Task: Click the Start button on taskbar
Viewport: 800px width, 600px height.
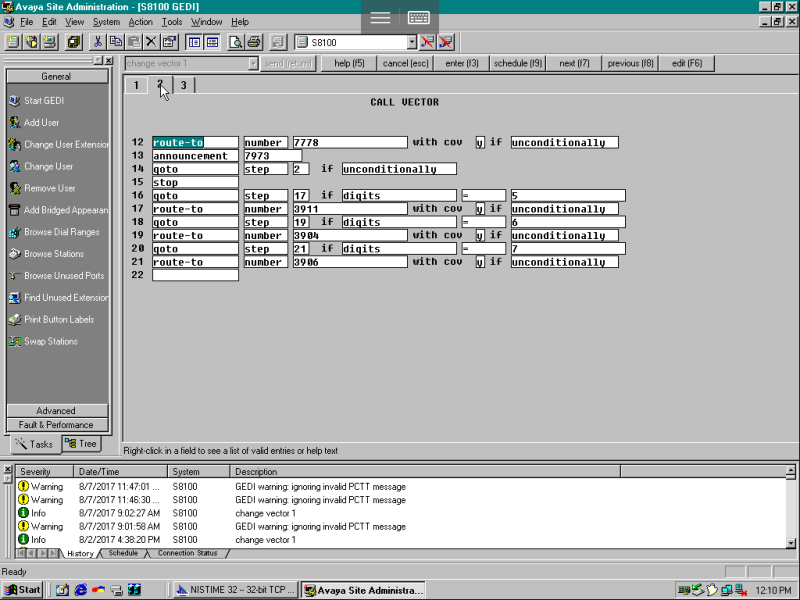Action: [22, 590]
